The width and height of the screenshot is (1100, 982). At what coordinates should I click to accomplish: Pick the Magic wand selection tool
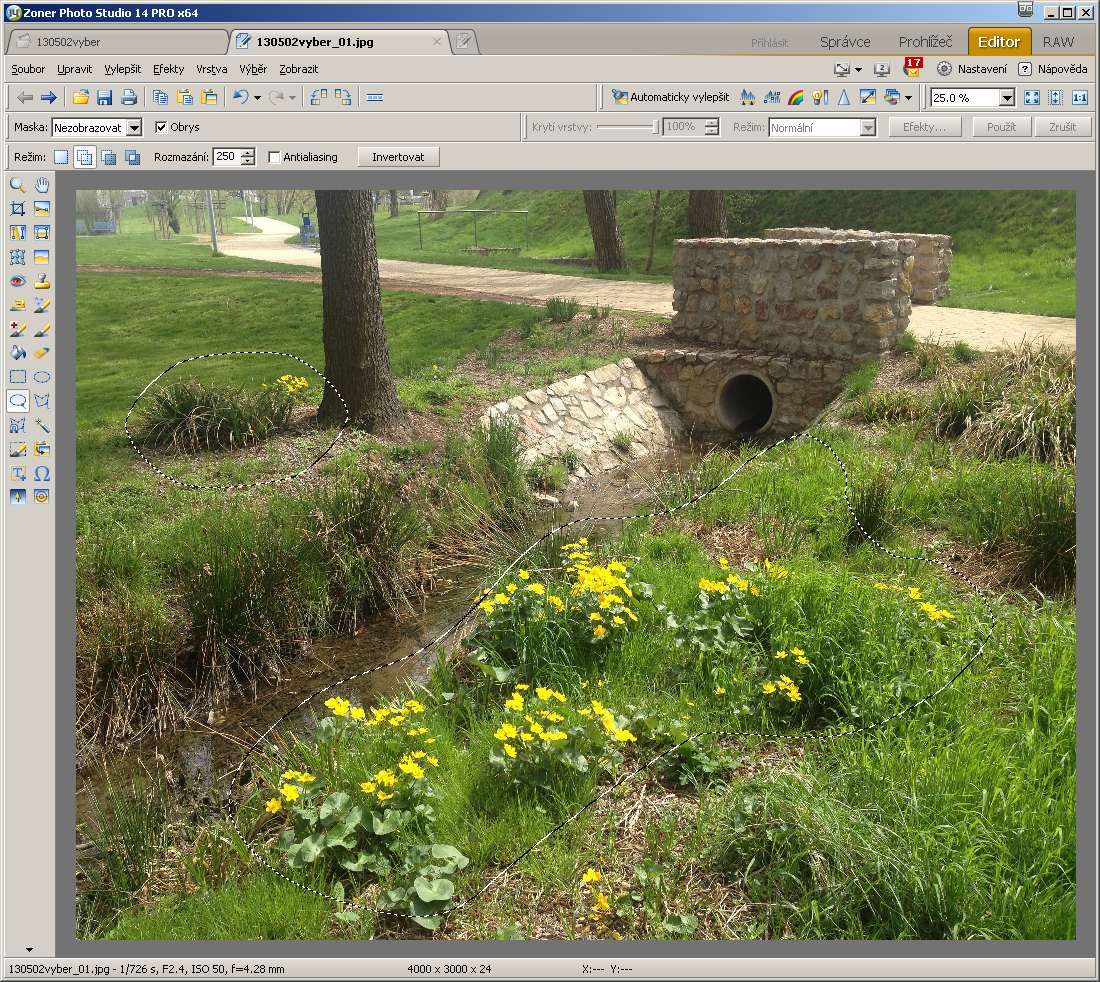tap(42, 425)
